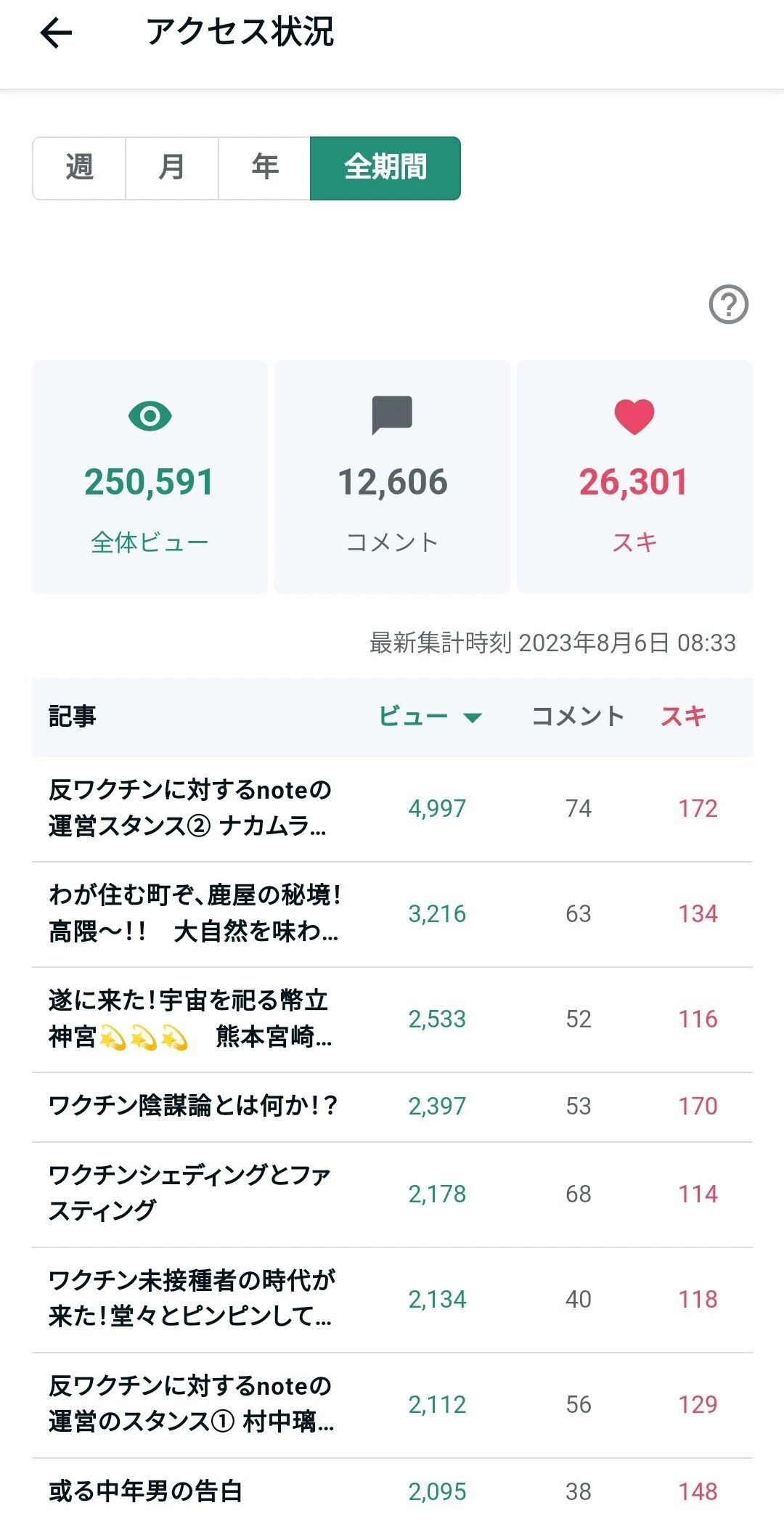Open the 鹿屋の秘境 article row

[x=392, y=914]
